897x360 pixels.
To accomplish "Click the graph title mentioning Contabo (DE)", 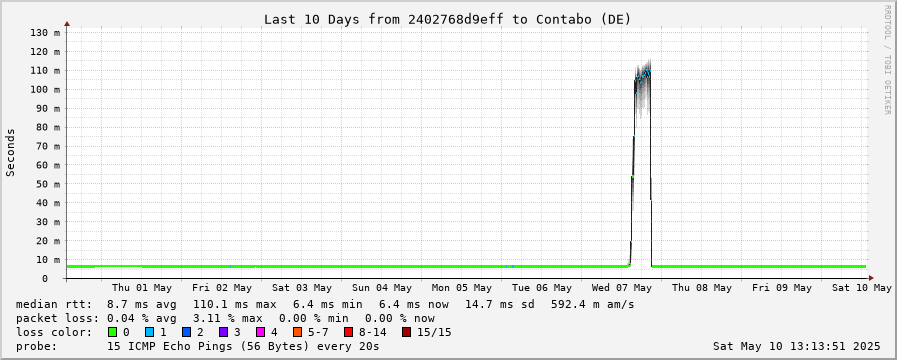I will [447, 19].
